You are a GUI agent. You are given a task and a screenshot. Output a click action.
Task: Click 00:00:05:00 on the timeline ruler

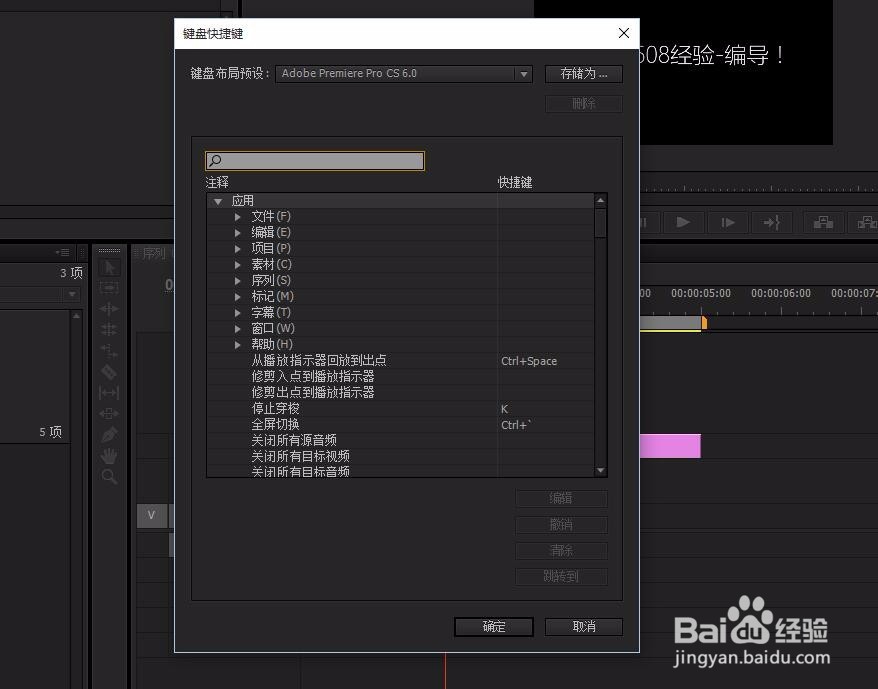pyautogui.click(x=700, y=293)
